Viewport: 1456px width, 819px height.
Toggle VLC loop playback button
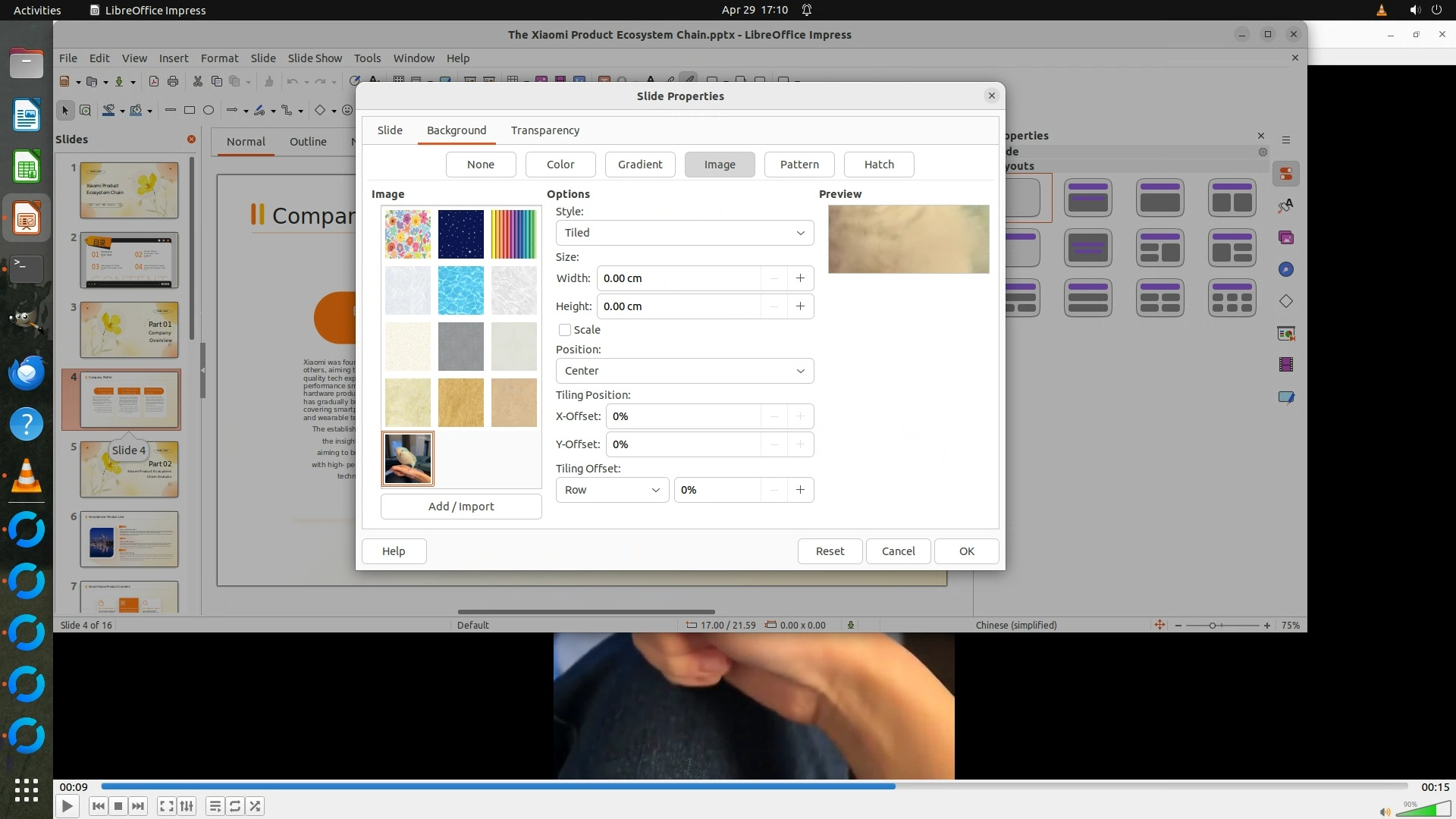click(x=235, y=806)
